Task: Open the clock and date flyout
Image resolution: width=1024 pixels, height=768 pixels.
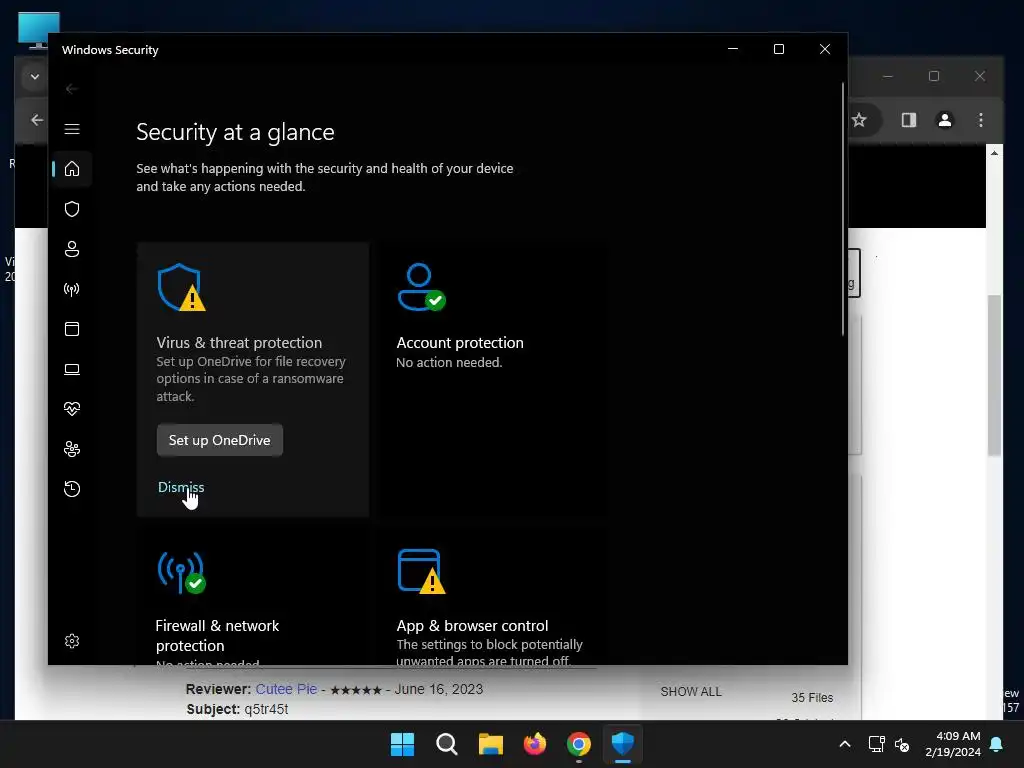Action: pos(953,744)
